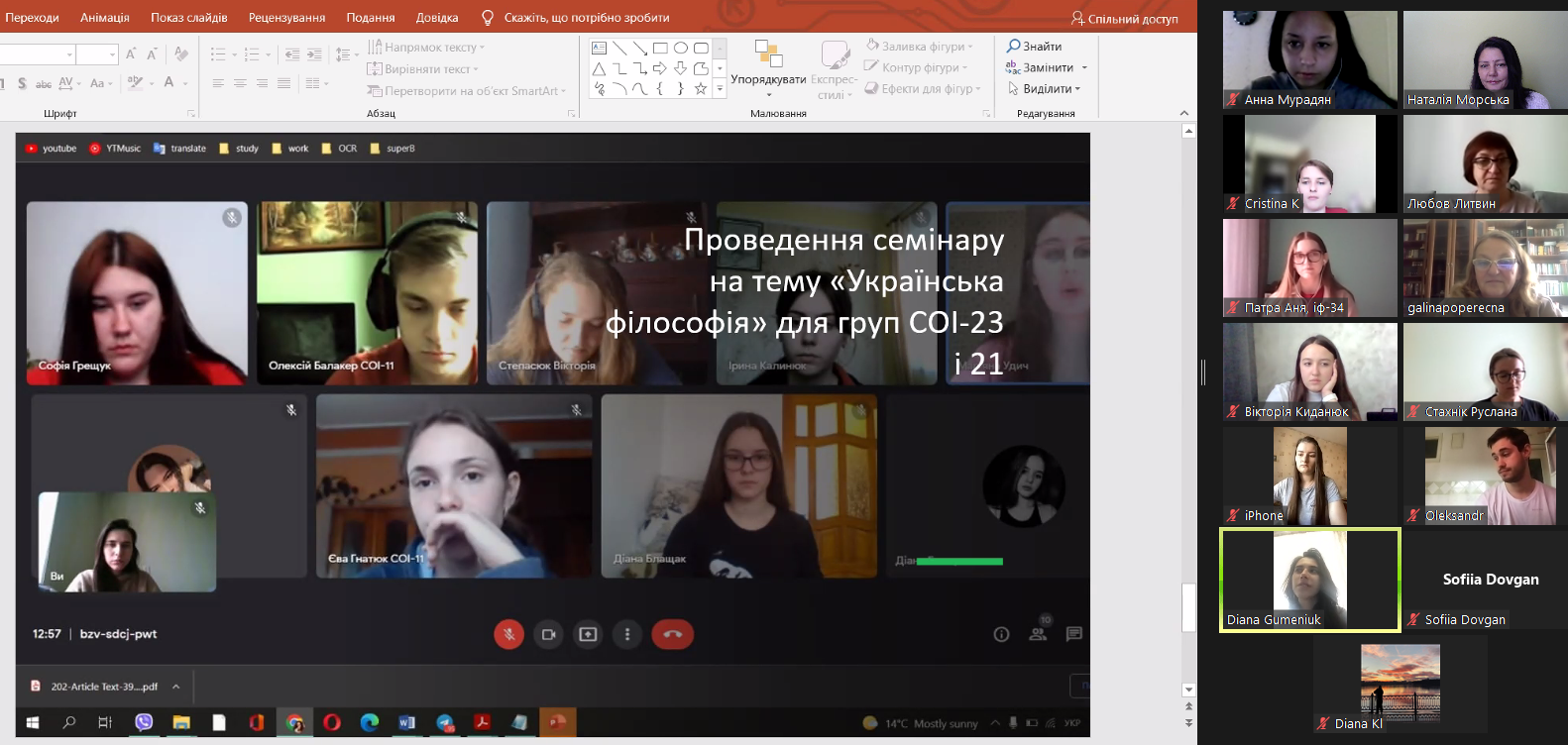This screenshot has height=745, width=1568.
Task: Select the freeform scribble shape
Action: 599,89
